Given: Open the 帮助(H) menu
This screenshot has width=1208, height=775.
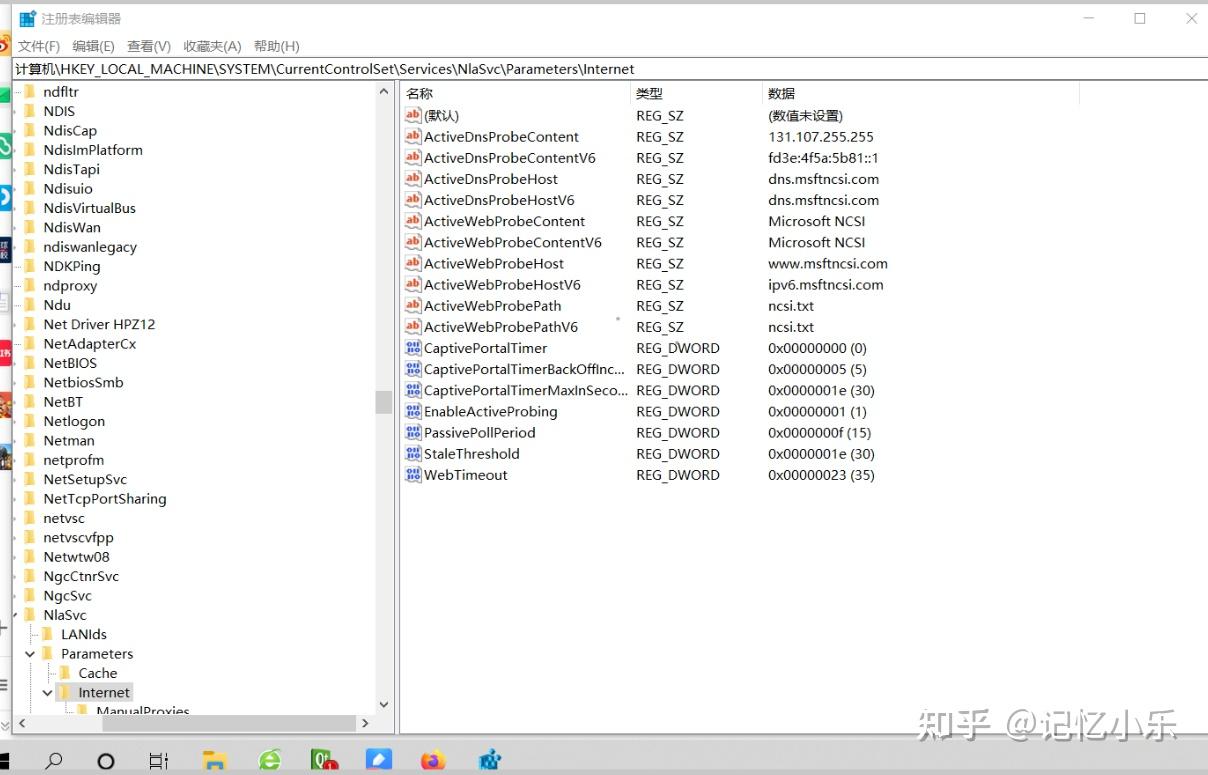Looking at the screenshot, I should pyautogui.click(x=277, y=46).
